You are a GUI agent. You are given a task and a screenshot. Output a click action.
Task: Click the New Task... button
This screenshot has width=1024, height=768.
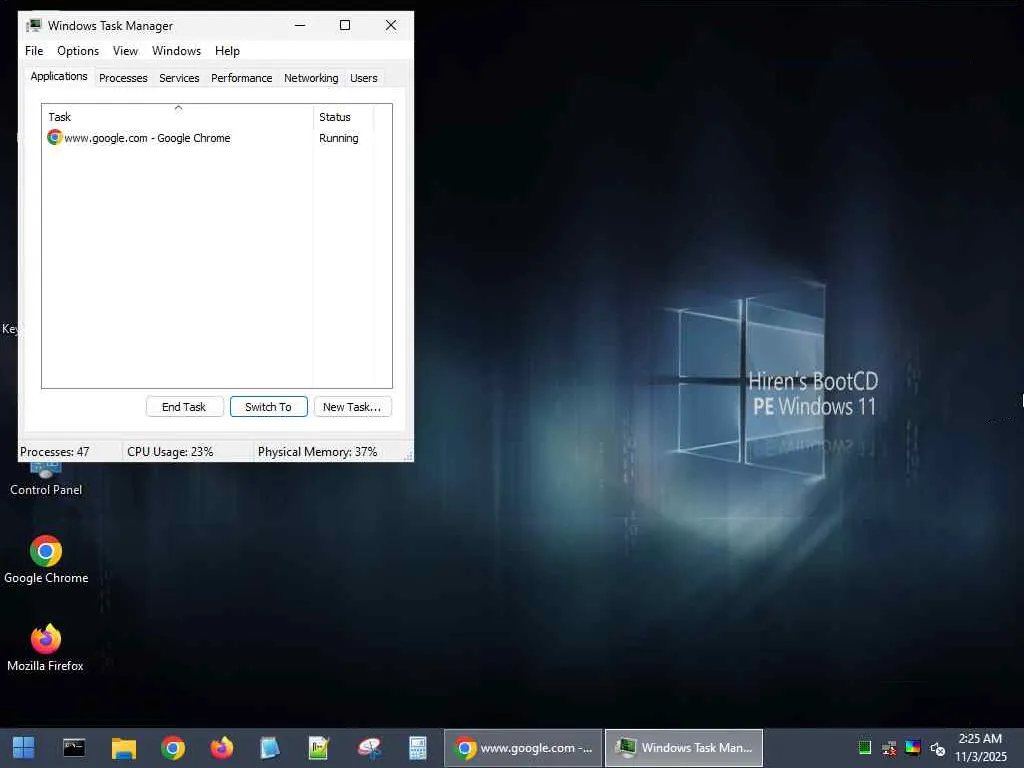click(x=352, y=407)
